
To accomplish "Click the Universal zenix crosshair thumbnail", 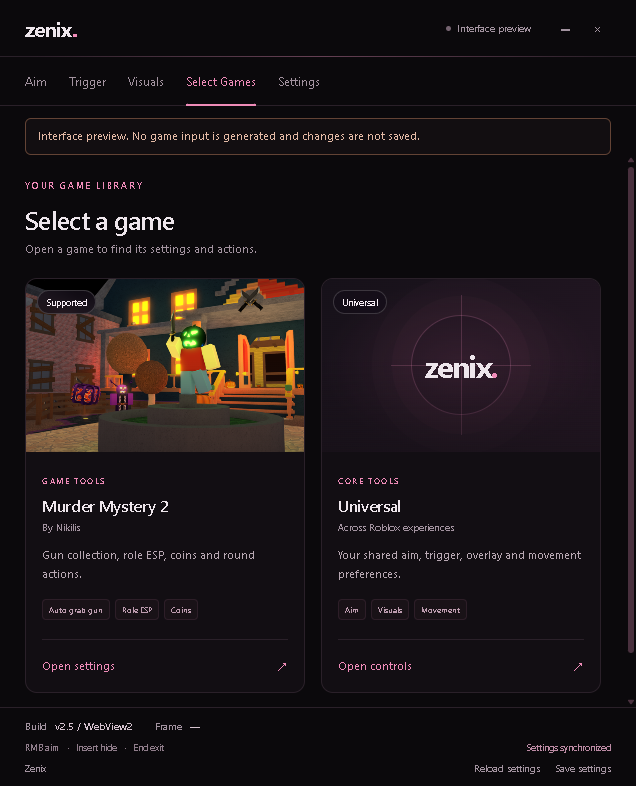I will 461,365.
